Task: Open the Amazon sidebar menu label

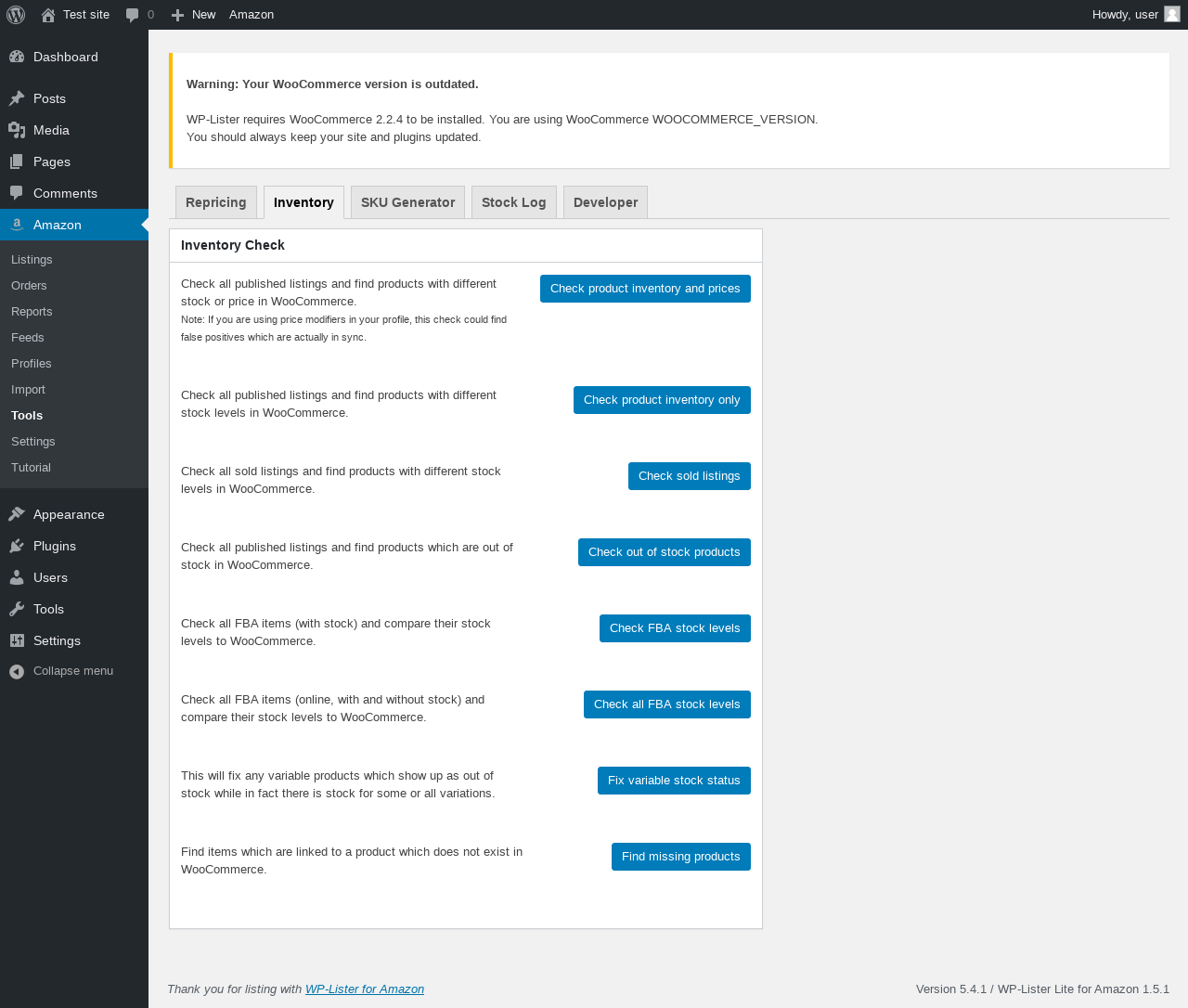Action: click(x=58, y=225)
